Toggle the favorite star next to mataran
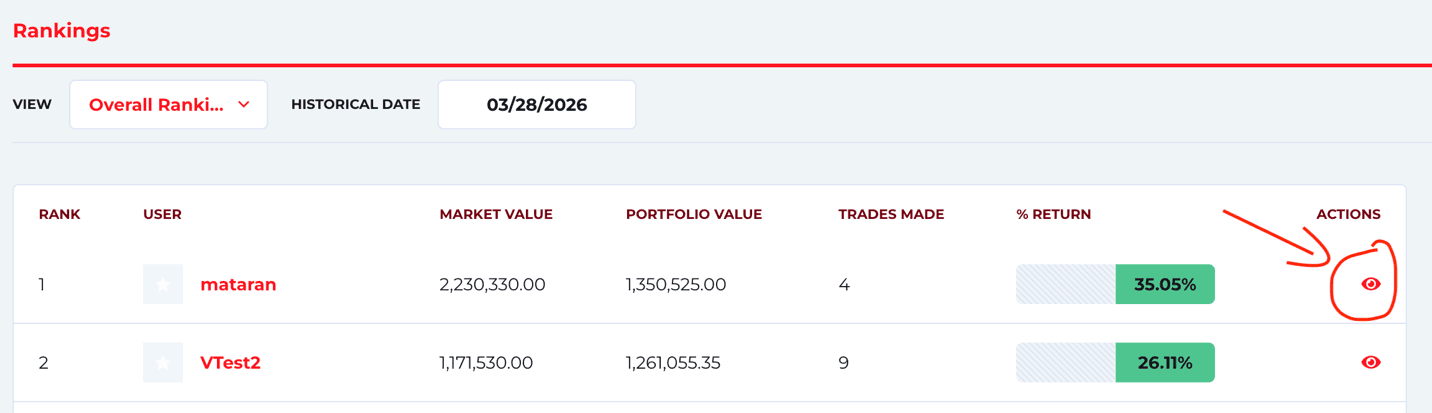Screen dimensions: 1432x413 163,285
